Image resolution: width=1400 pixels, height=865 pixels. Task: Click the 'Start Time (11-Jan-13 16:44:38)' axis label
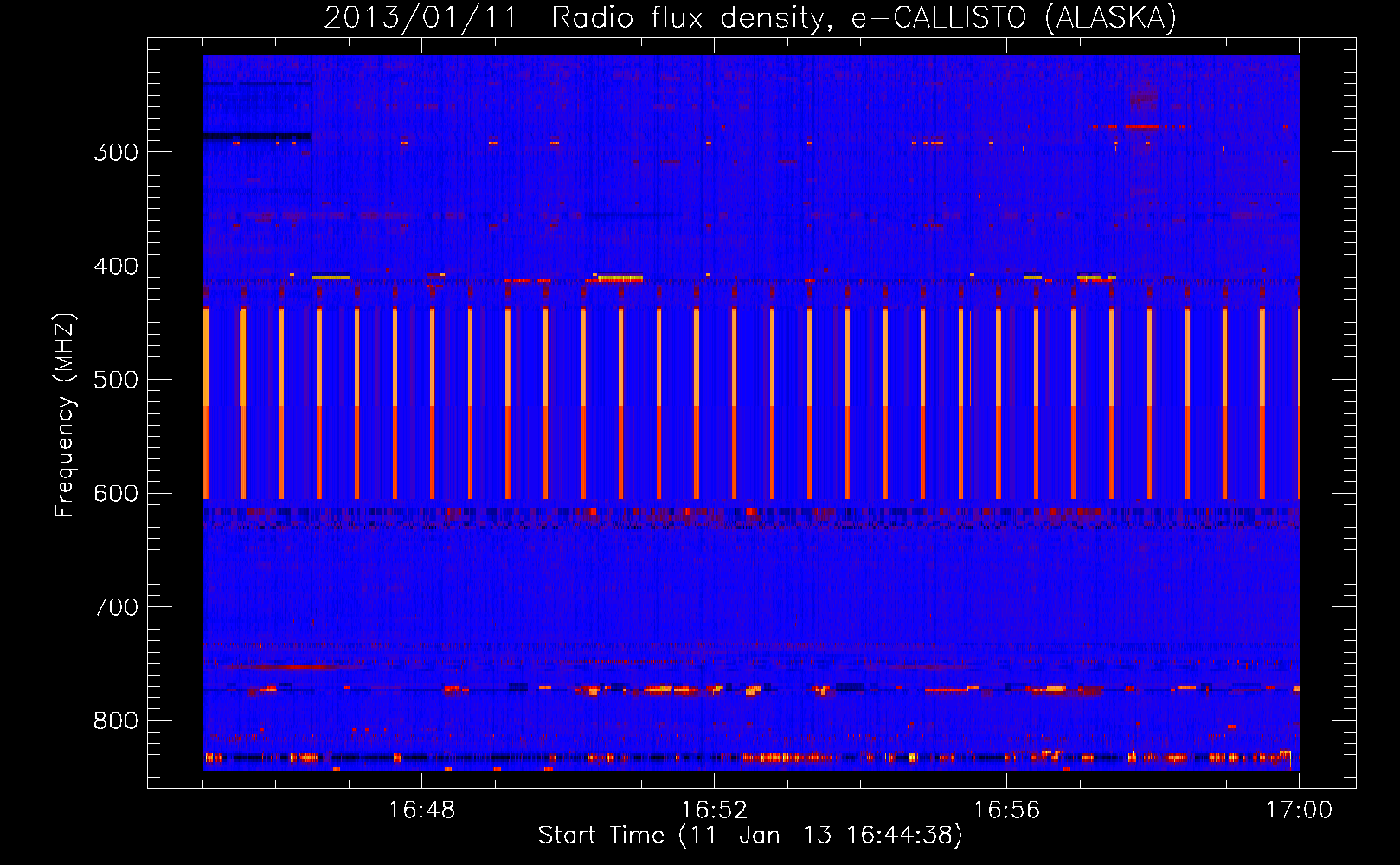pyautogui.click(x=750, y=836)
